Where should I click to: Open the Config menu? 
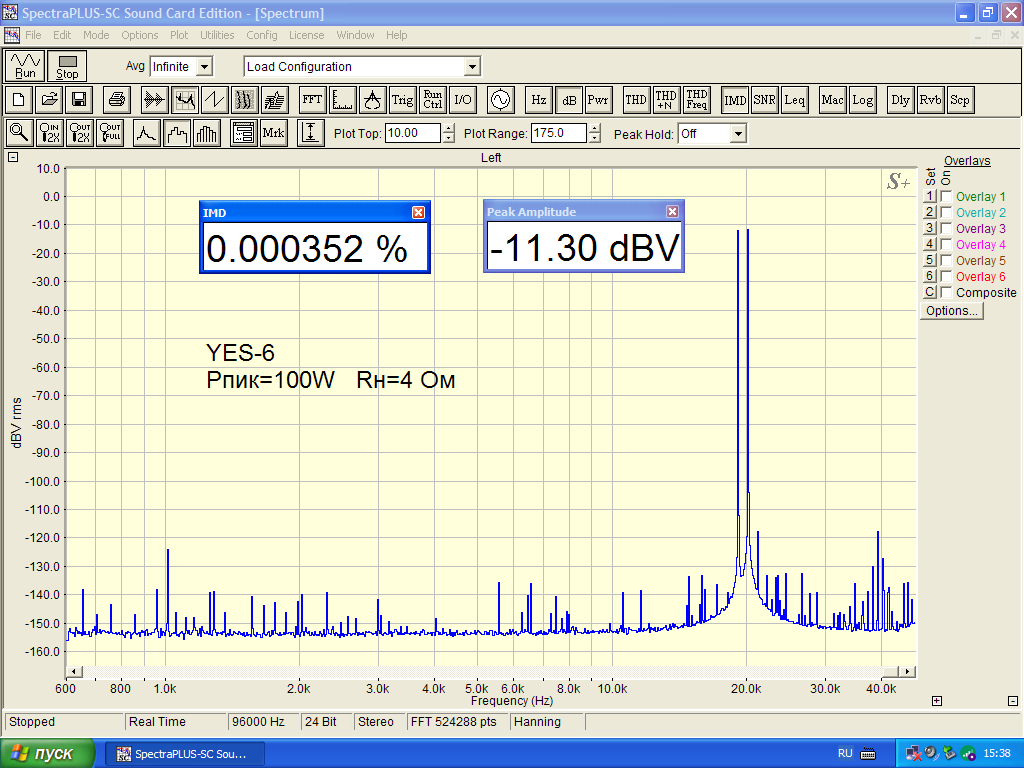click(262, 35)
